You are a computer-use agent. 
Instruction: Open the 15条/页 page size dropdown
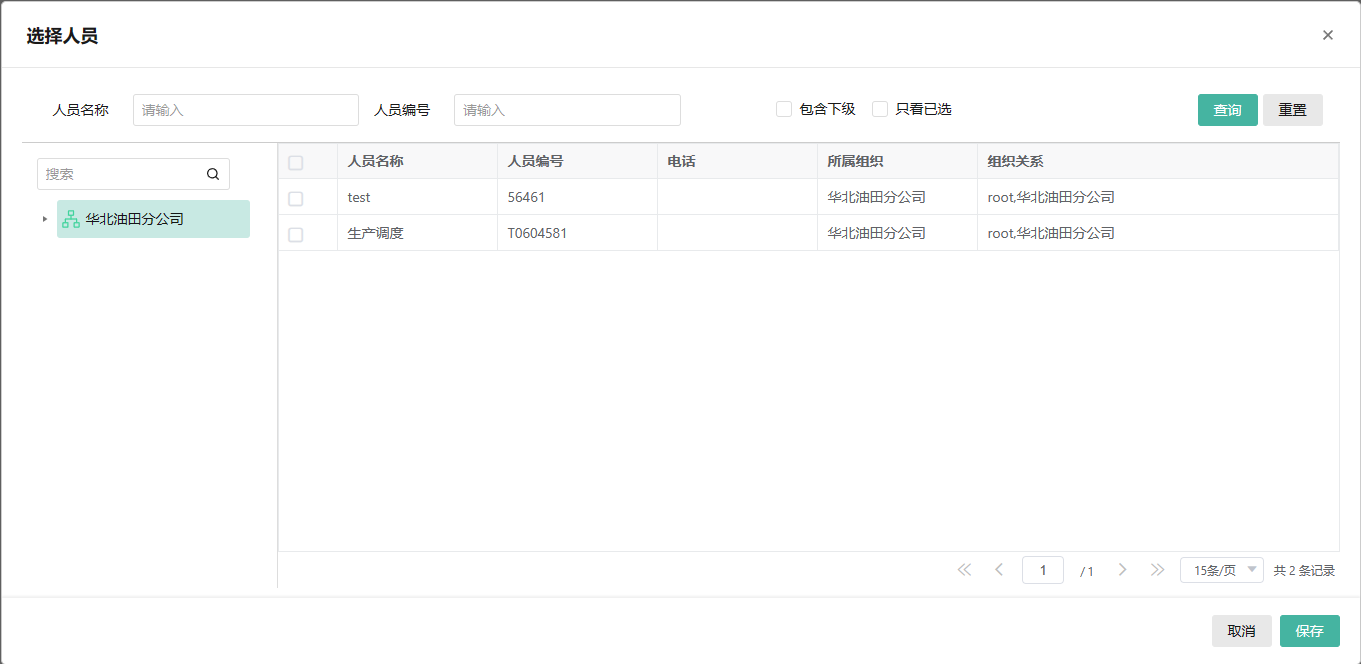pos(1221,570)
